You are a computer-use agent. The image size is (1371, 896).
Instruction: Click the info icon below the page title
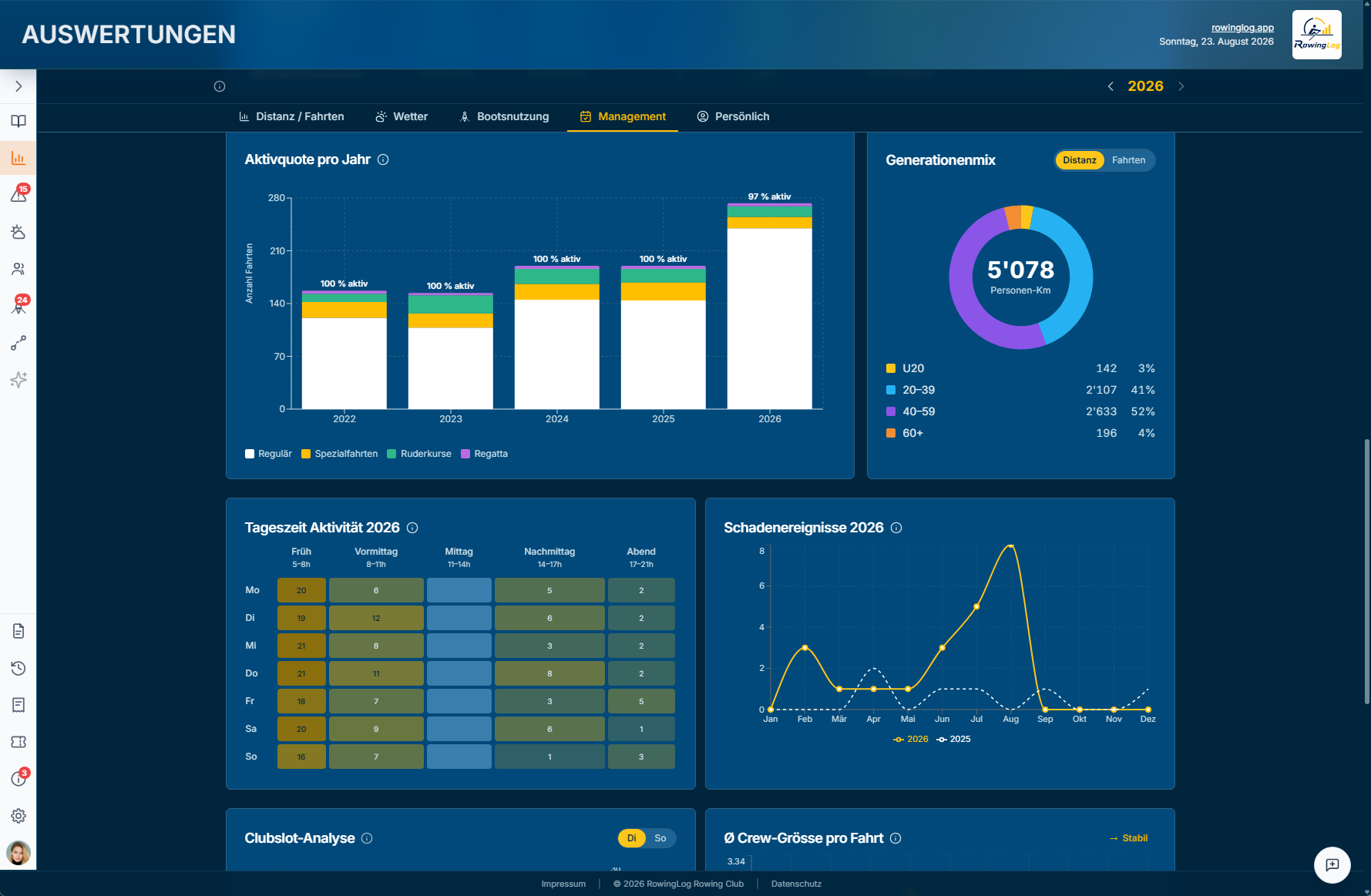(220, 86)
